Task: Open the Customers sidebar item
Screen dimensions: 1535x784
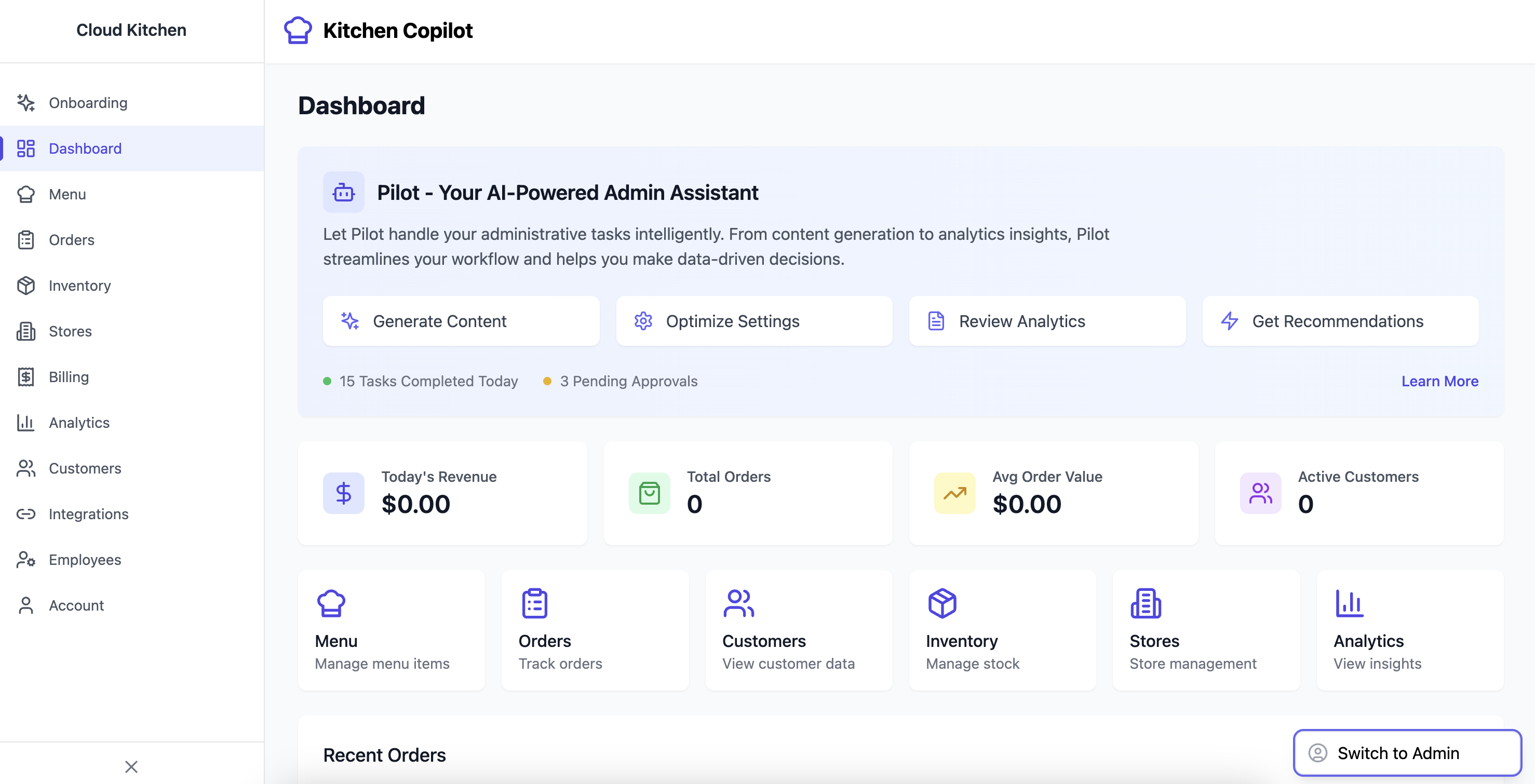Action: click(x=85, y=468)
